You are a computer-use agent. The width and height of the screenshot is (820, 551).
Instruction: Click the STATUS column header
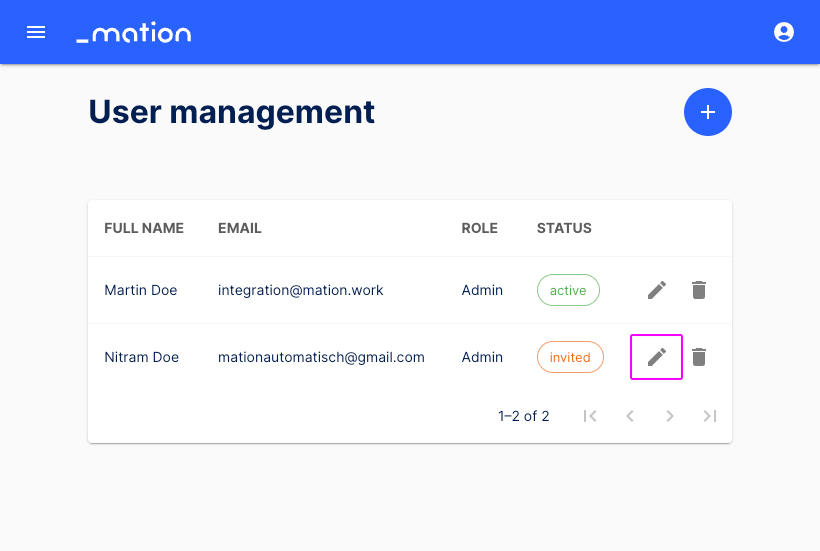(x=564, y=228)
